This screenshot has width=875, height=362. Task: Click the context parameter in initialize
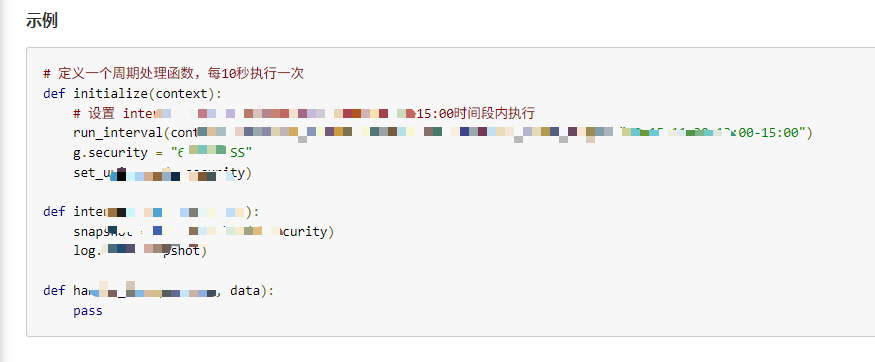pos(181,93)
